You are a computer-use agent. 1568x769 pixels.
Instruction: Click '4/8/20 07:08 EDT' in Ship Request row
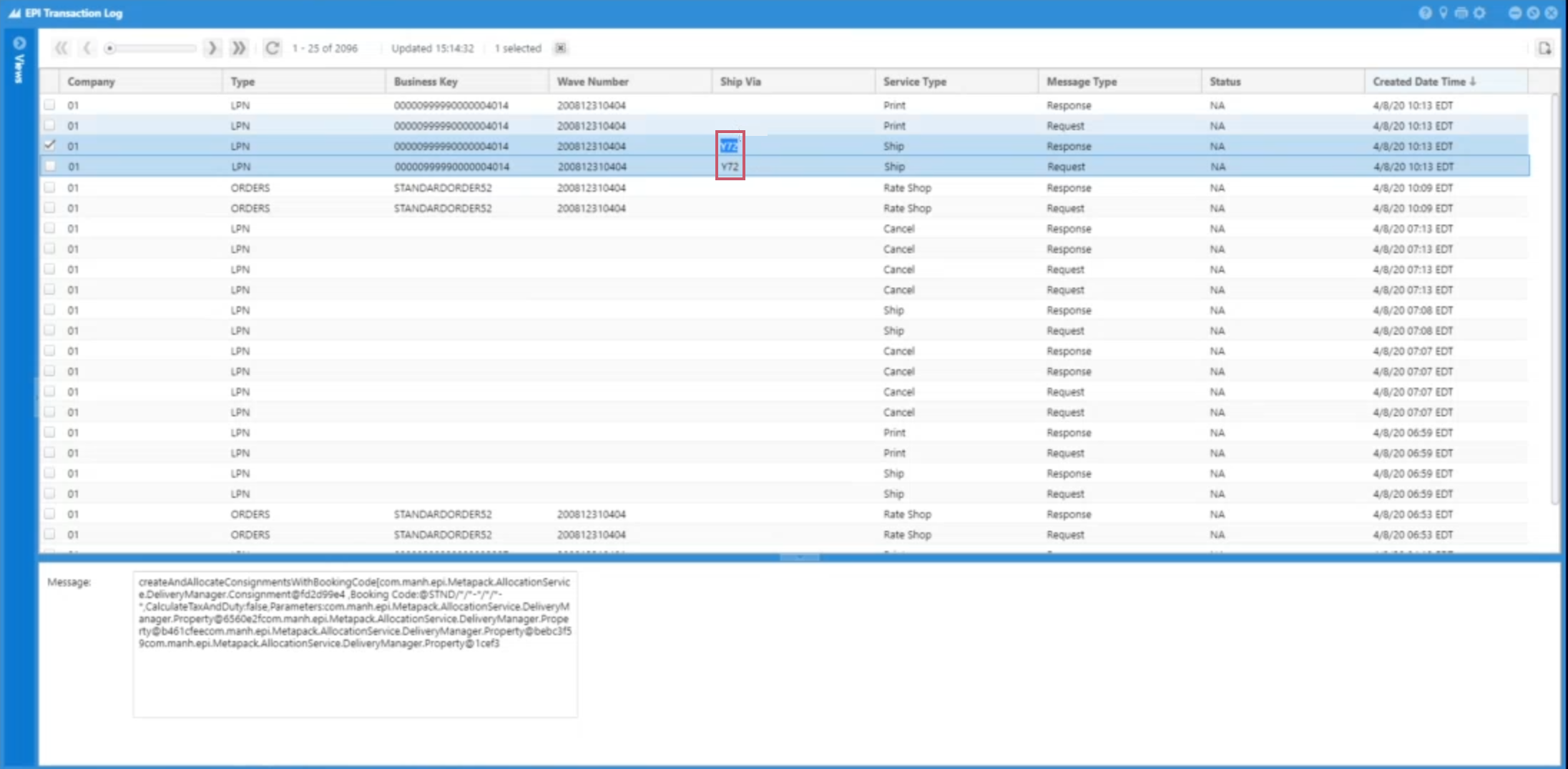[1413, 330]
